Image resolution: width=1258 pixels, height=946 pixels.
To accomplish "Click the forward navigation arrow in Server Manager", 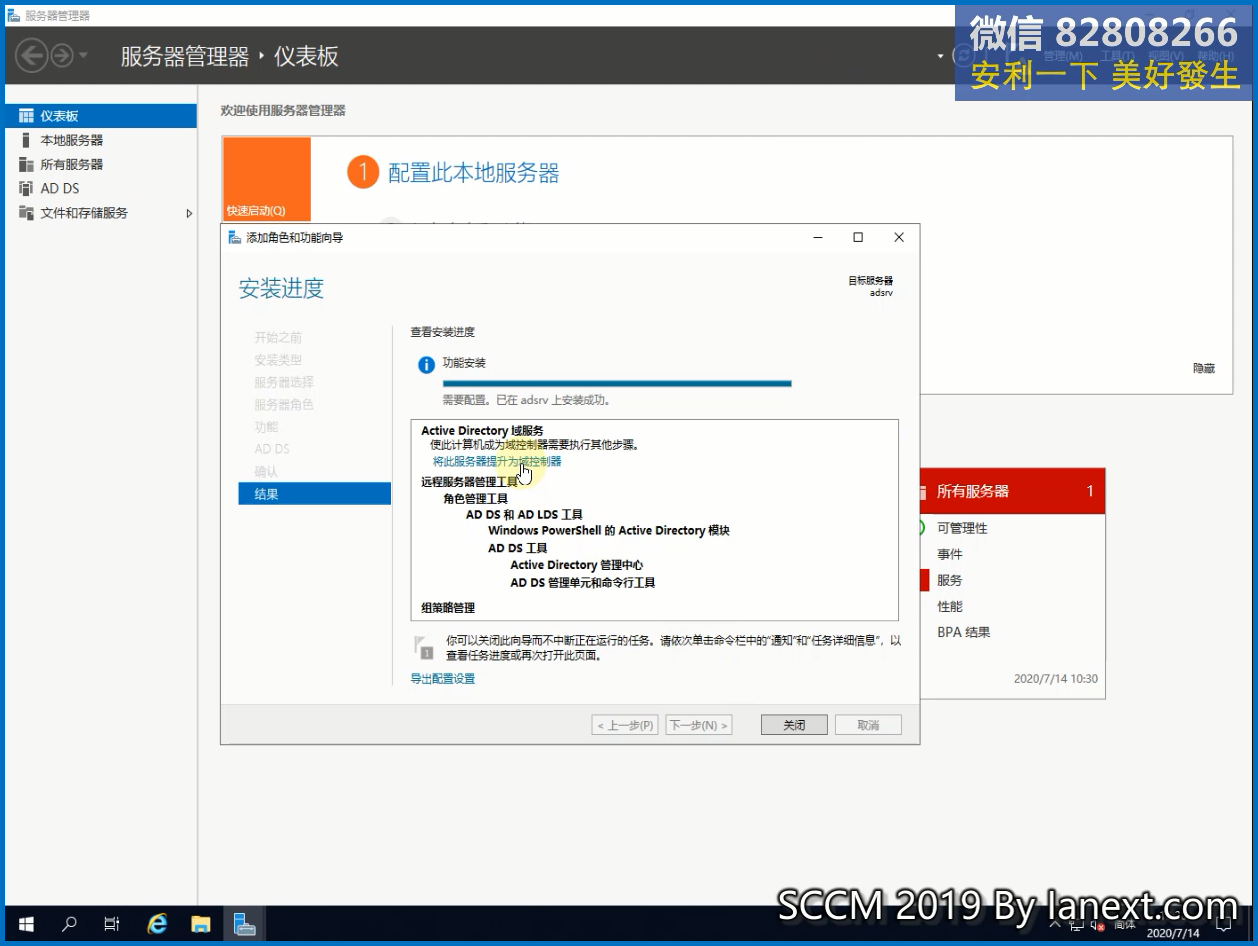I will (x=62, y=55).
